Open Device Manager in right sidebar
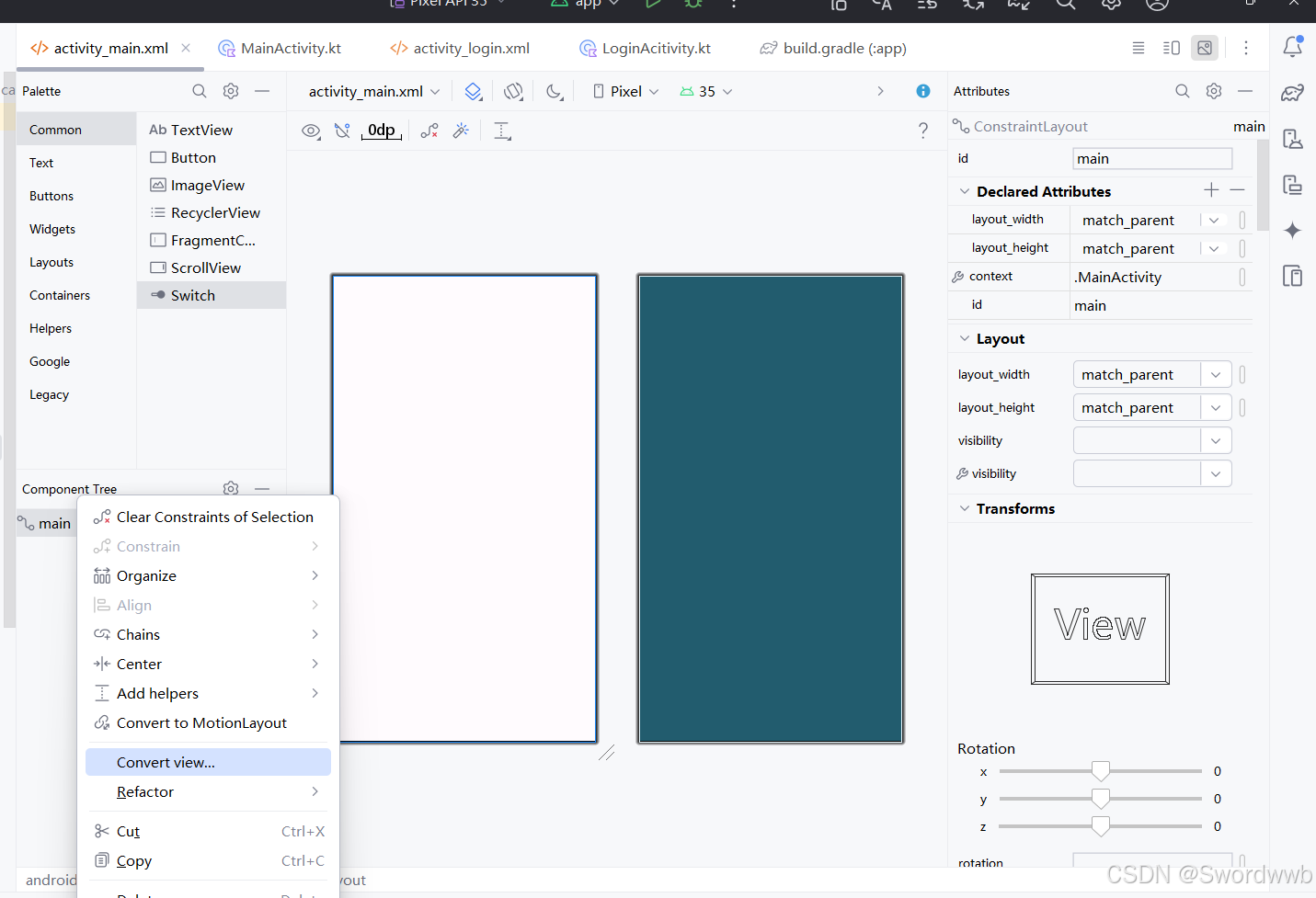The width and height of the screenshot is (1316, 898). pyautogui.click(x=1293, y=138)
